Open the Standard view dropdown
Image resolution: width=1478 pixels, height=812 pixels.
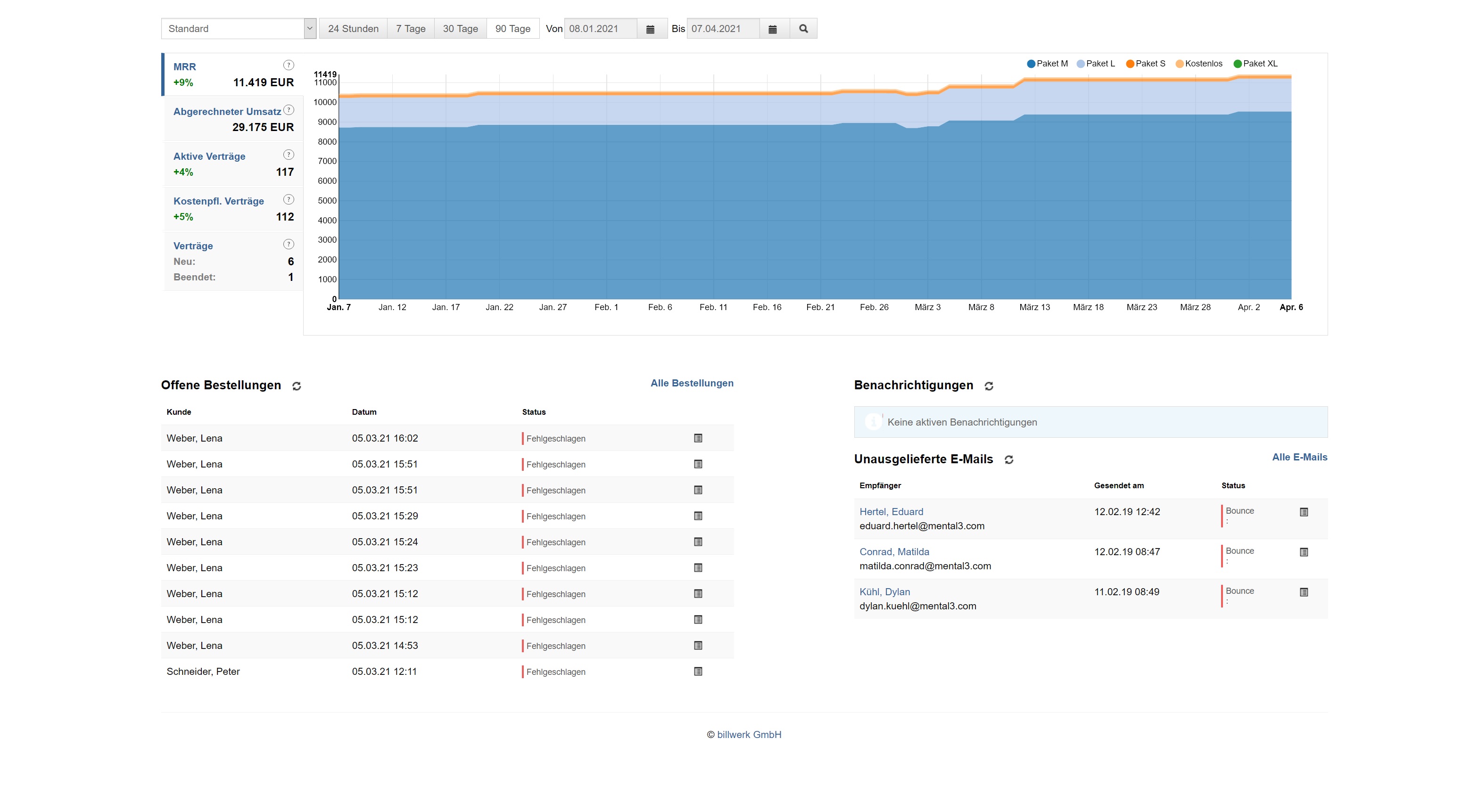239,29
